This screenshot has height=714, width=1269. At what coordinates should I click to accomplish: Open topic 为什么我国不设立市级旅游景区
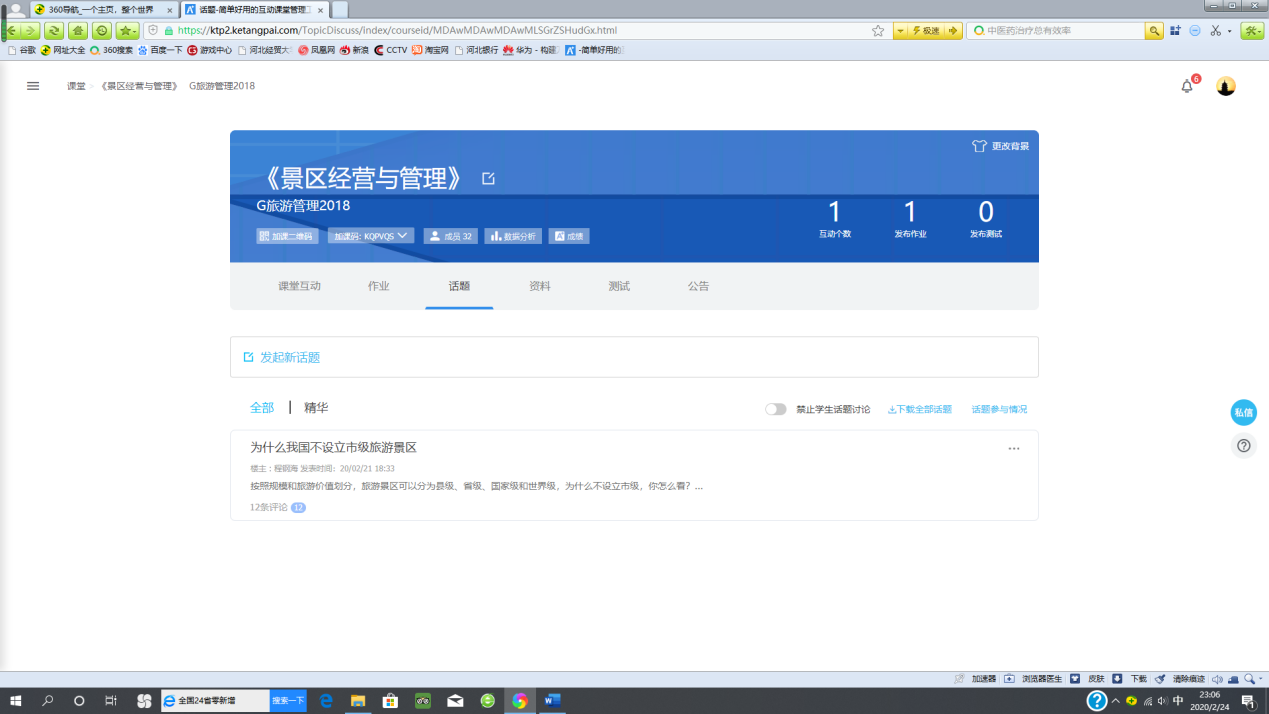(333, 448)
